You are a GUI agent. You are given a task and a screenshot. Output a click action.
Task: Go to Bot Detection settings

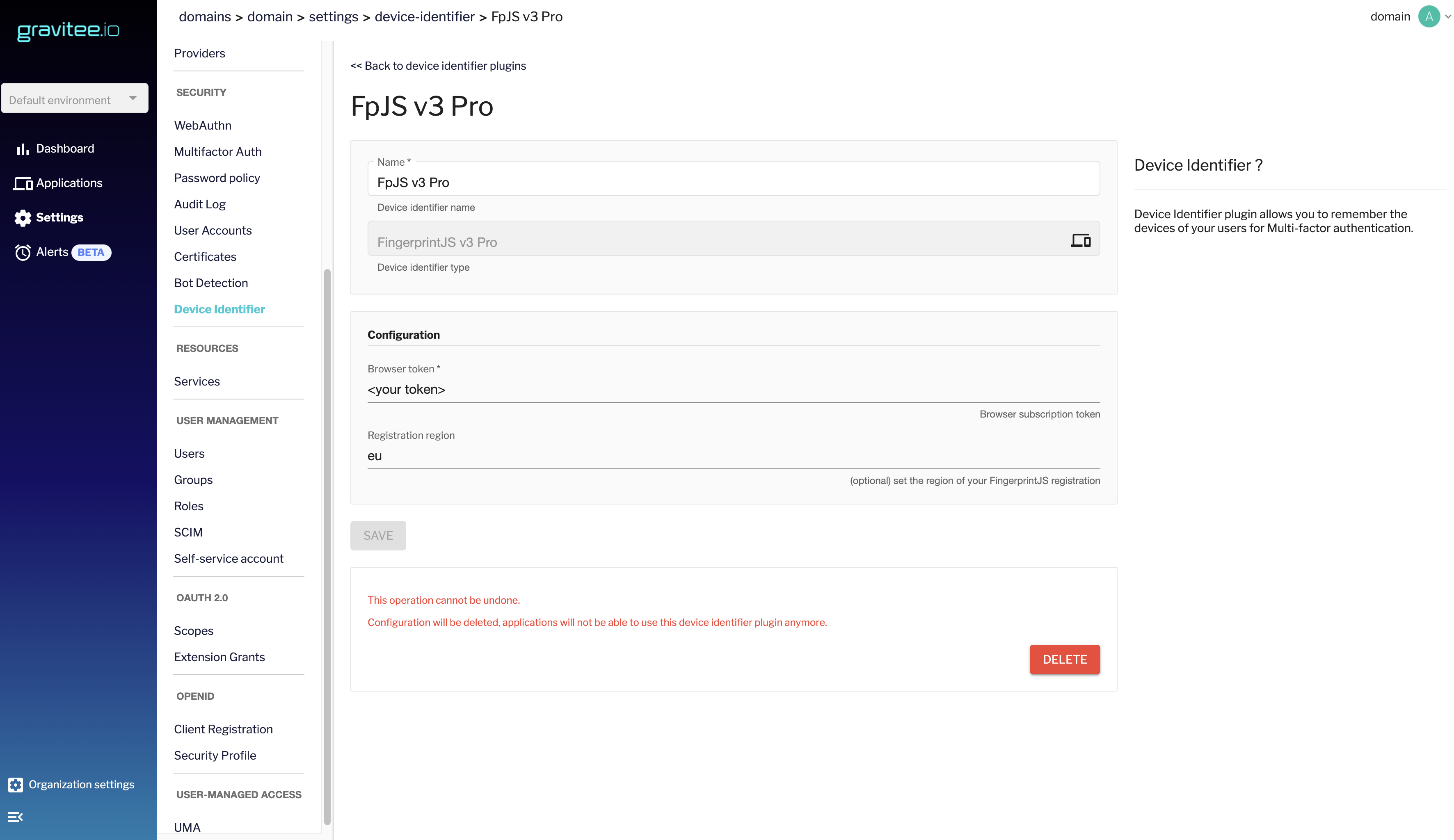pyautogui.click(x=210, y=283)
